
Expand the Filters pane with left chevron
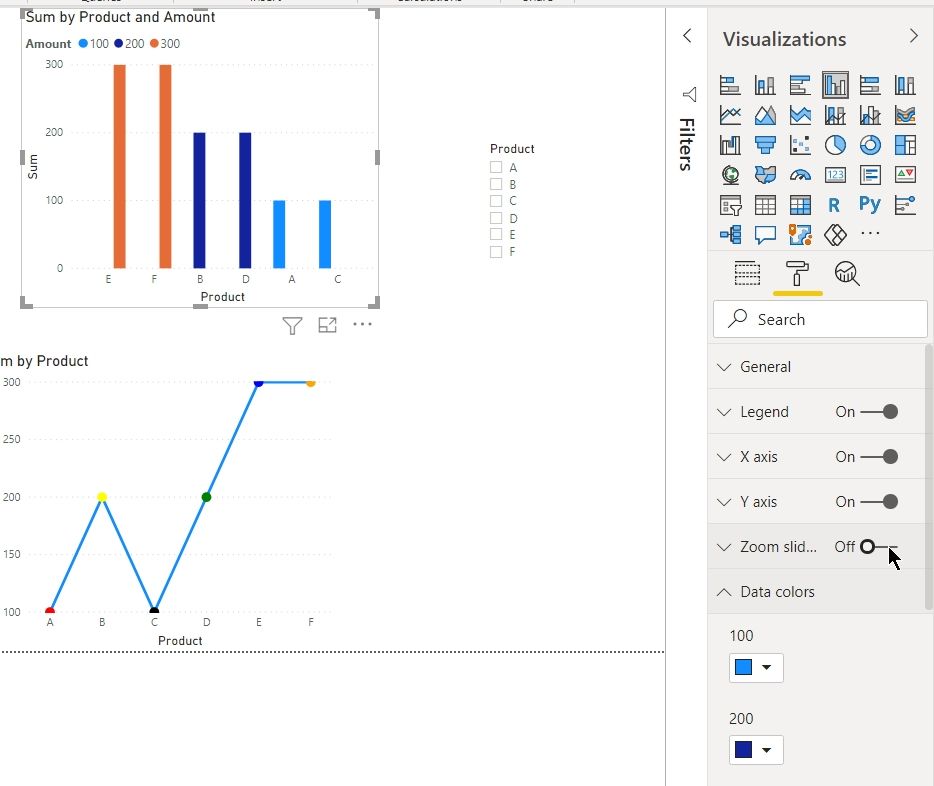click(x=687, y=36)
